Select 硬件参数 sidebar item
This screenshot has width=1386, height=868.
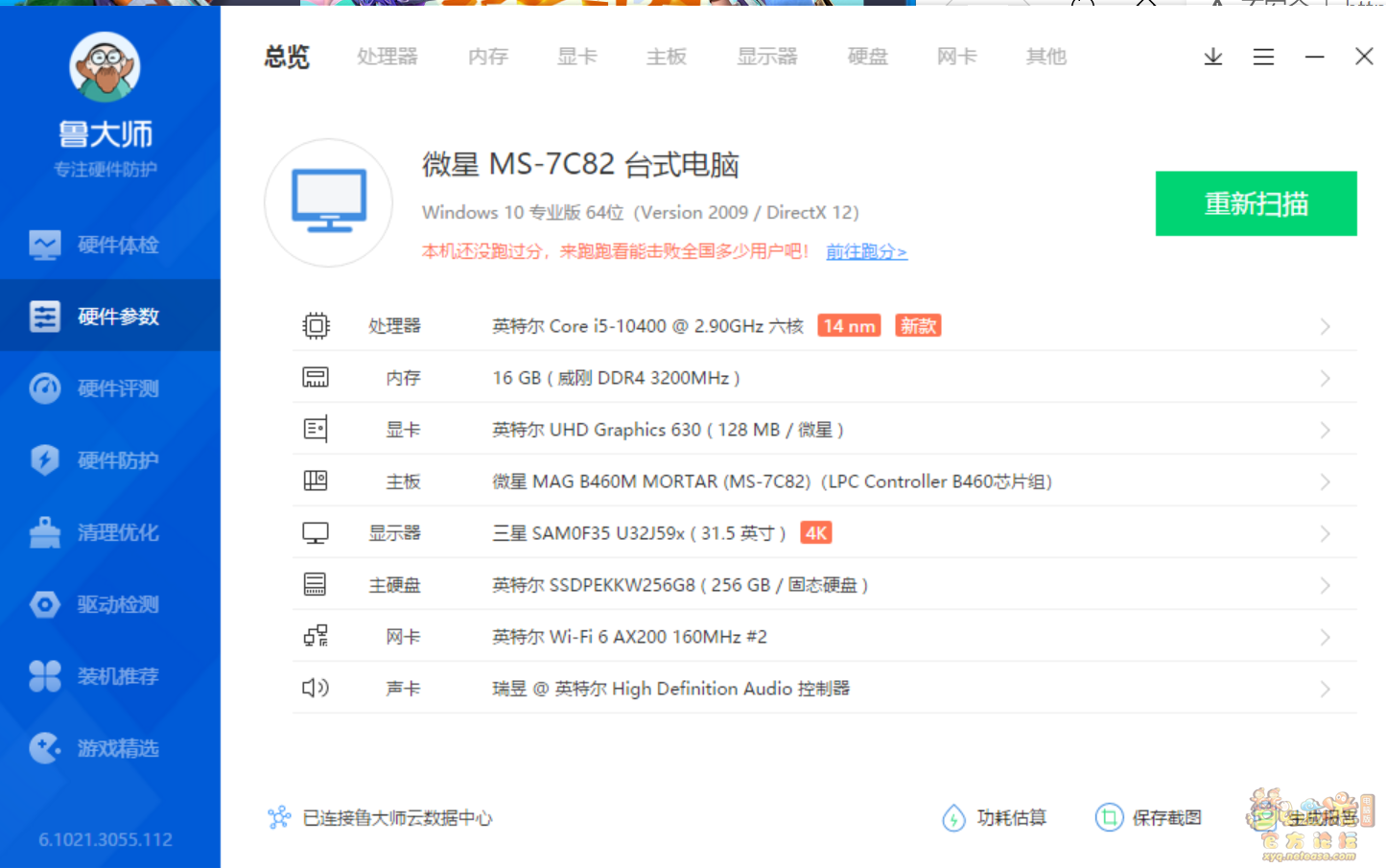[110, 316]
